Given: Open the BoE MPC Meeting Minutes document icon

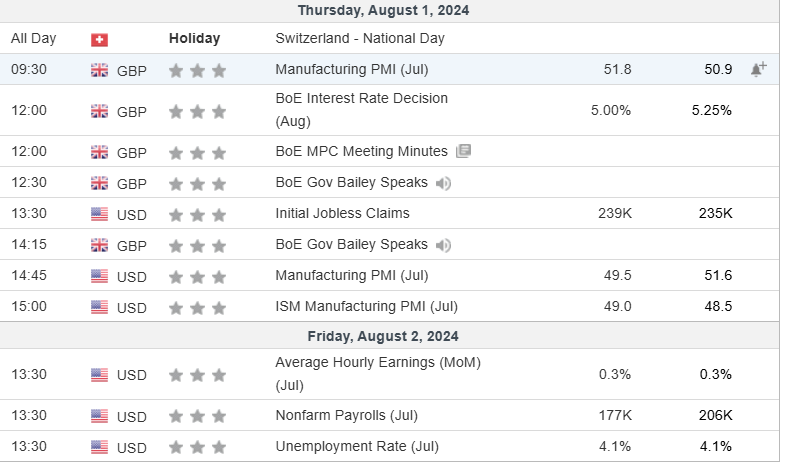Looking at the screenshot, I should (463, 151).
